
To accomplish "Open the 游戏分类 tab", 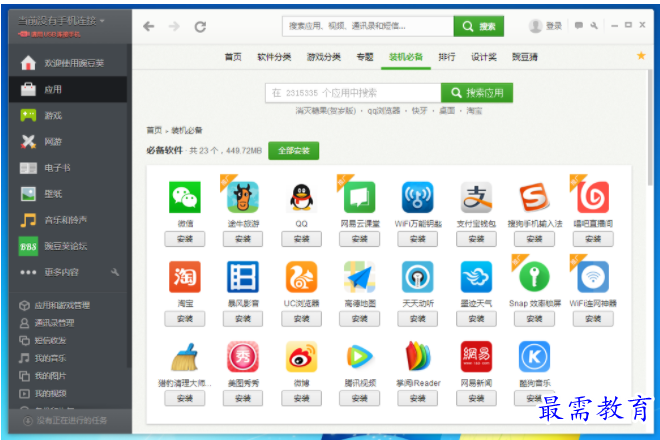I will point(324,57).
